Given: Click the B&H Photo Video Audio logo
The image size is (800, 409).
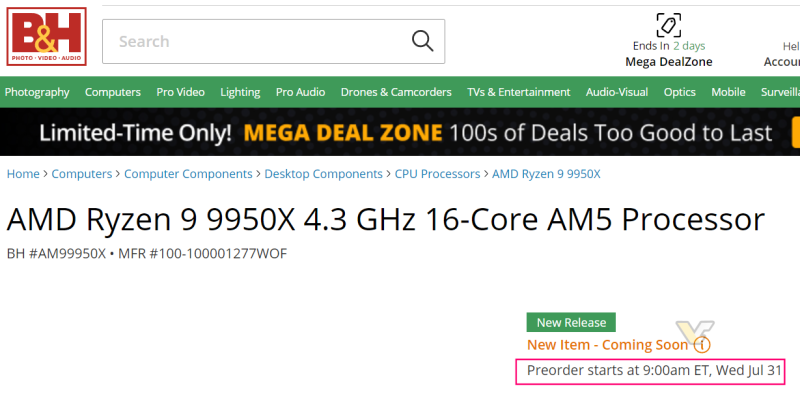Looking at the screenshot, I should 46,36.
